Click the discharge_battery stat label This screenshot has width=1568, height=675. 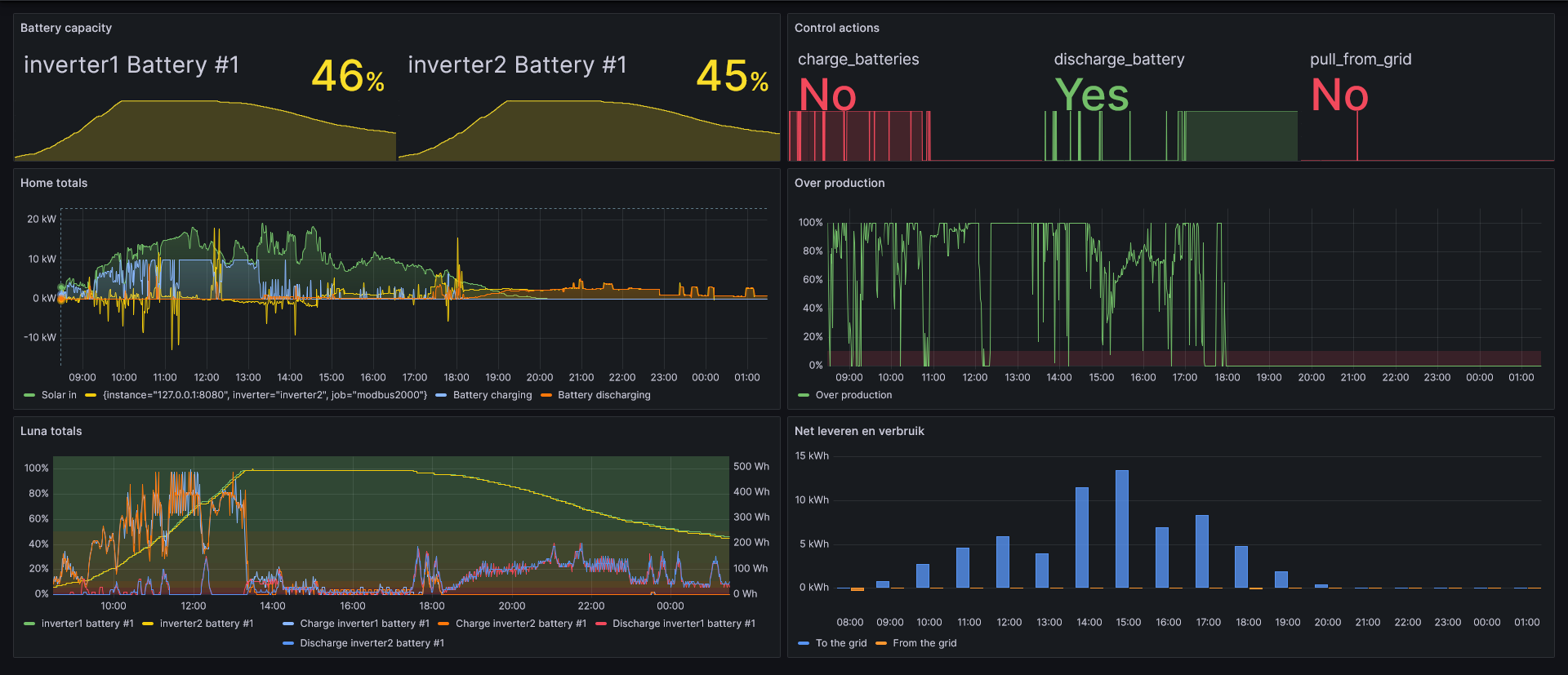pyautogui.click(x=1119, y=60)
